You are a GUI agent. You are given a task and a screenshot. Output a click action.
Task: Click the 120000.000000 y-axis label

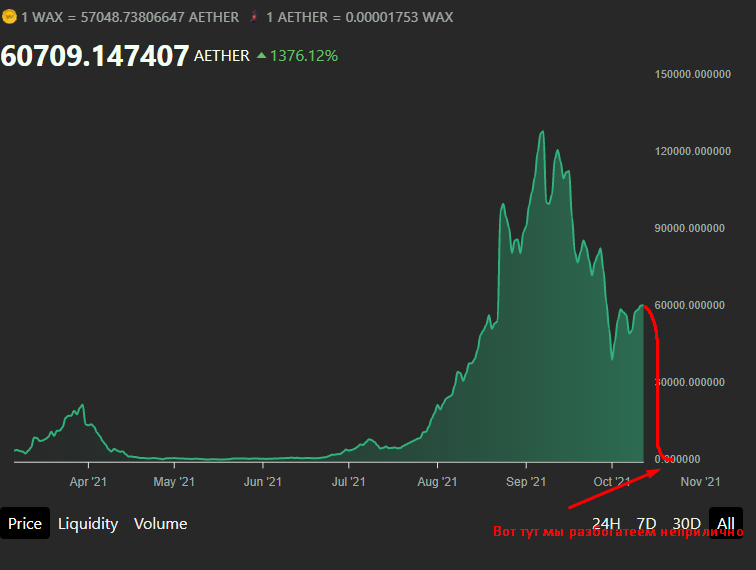[692, 151]
